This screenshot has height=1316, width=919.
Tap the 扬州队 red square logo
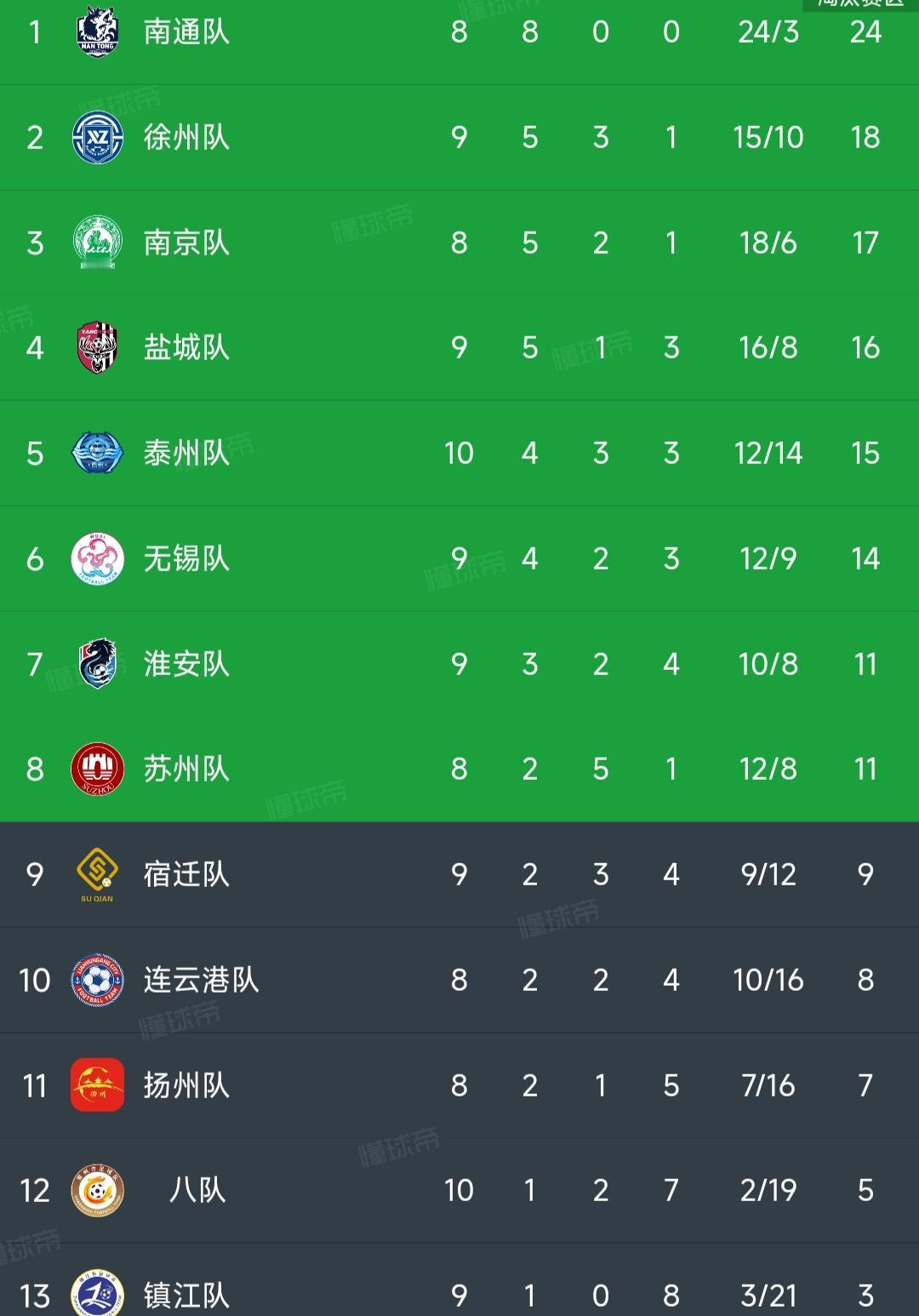[97, 1085]
